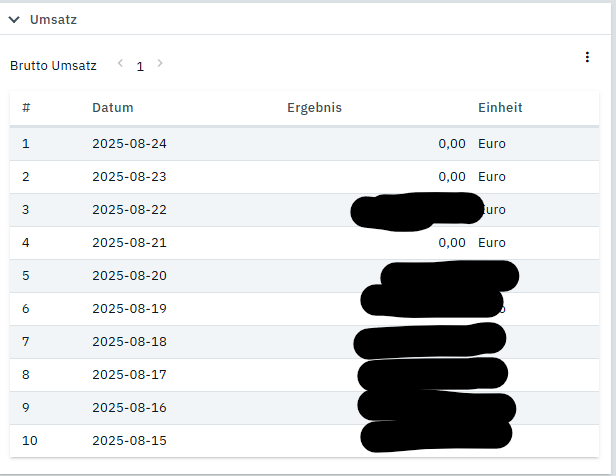616x476 pixels.
Task: Select row with date 2025-08-18
Action: tap(304, 342)
